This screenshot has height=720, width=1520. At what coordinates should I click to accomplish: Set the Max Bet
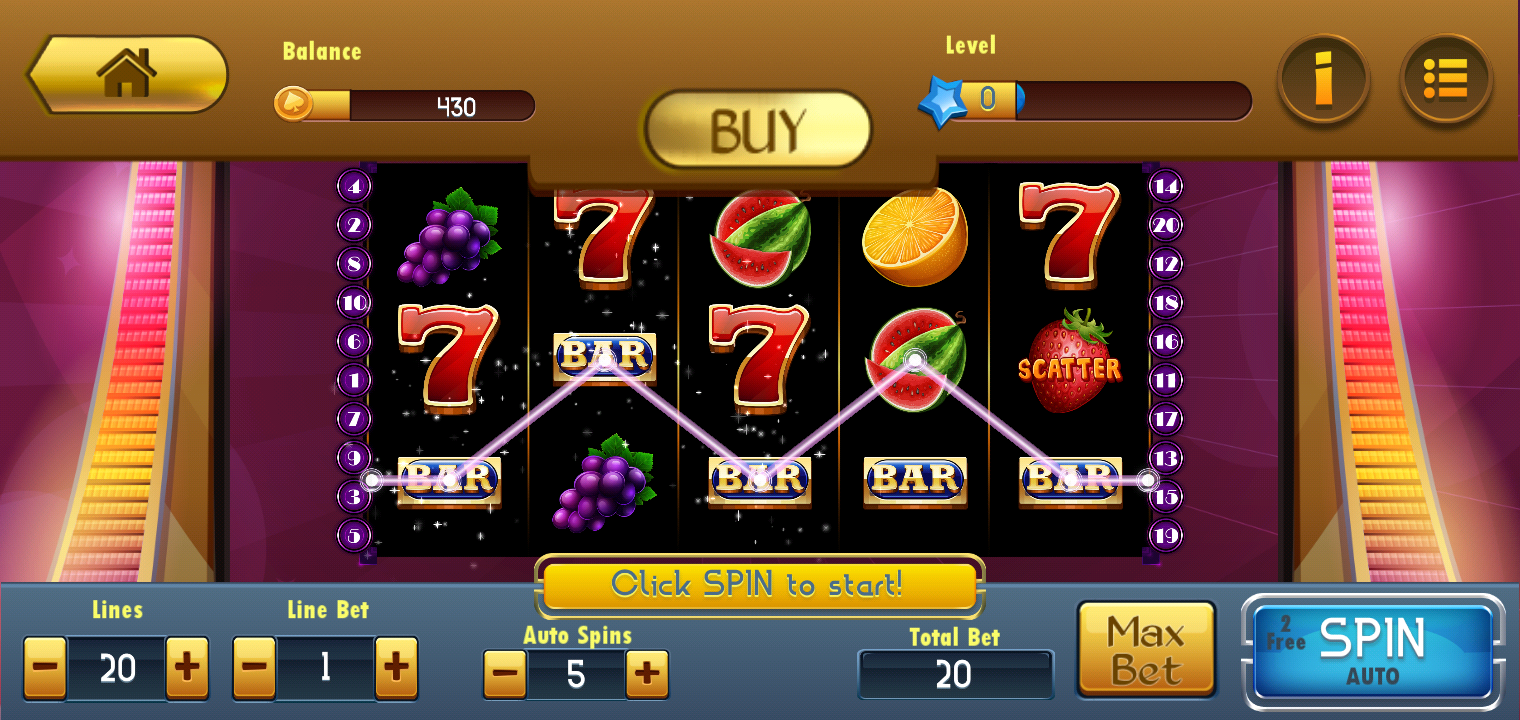click(1146, 649)
